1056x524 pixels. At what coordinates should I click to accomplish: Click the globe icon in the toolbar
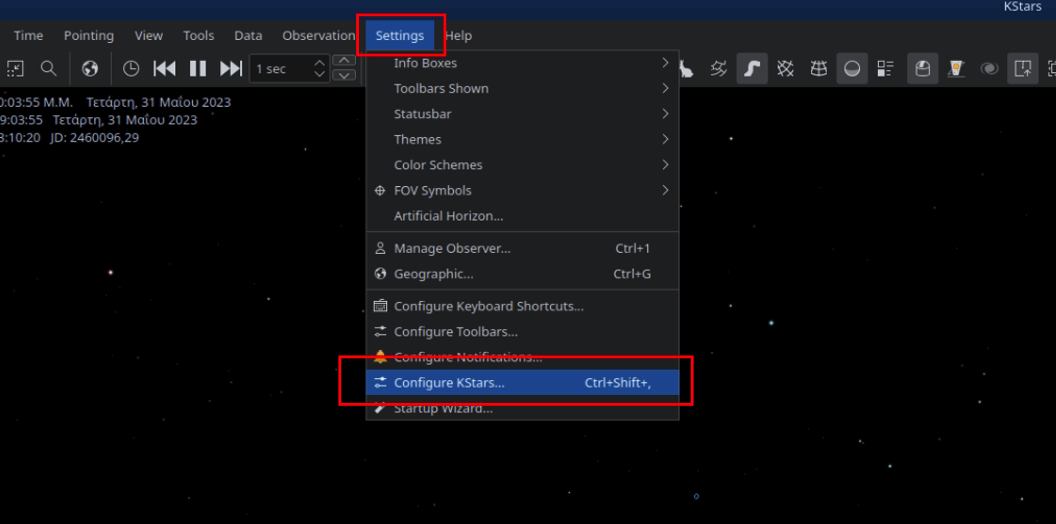click(90, 69)
